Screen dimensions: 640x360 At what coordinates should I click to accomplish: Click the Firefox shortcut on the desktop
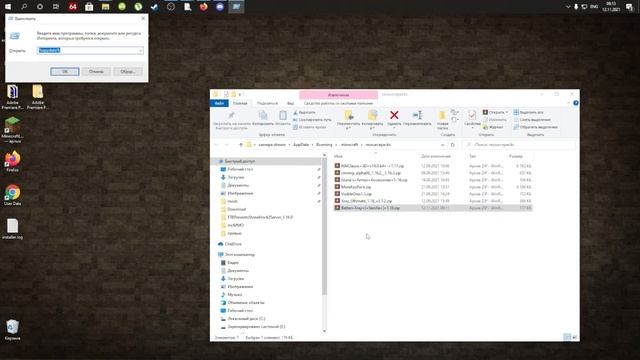pyautogui.click(x=12, y=161)
